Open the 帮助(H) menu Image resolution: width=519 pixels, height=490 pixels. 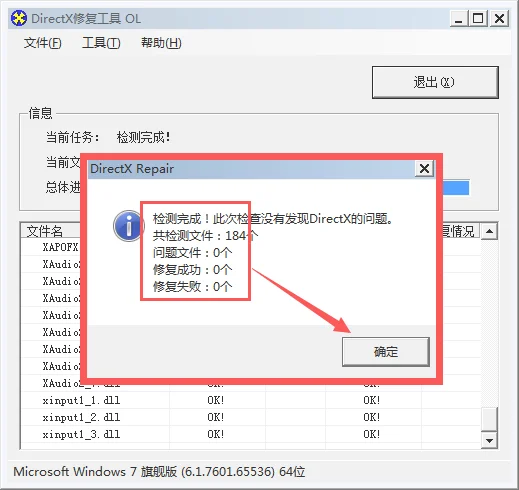(161, 43)
